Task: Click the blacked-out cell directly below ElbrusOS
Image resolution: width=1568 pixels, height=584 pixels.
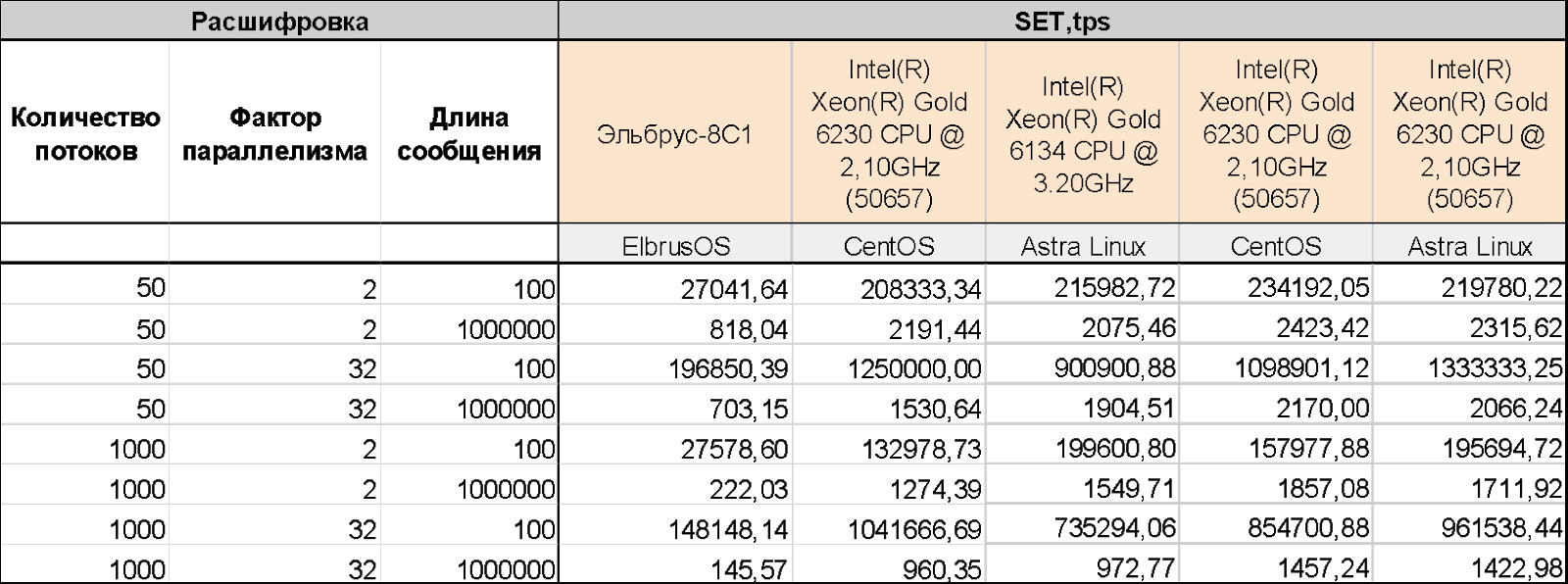Action: [x=675, y=283]
